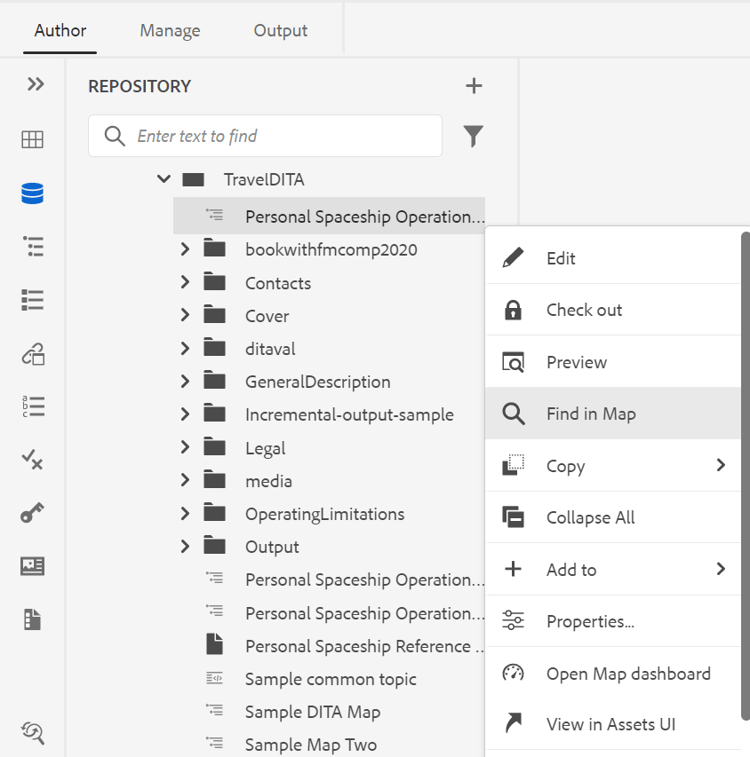Select Find in Map menu entry
The width and height of the screenshot is (750, 757).
(x=613, y=414)
